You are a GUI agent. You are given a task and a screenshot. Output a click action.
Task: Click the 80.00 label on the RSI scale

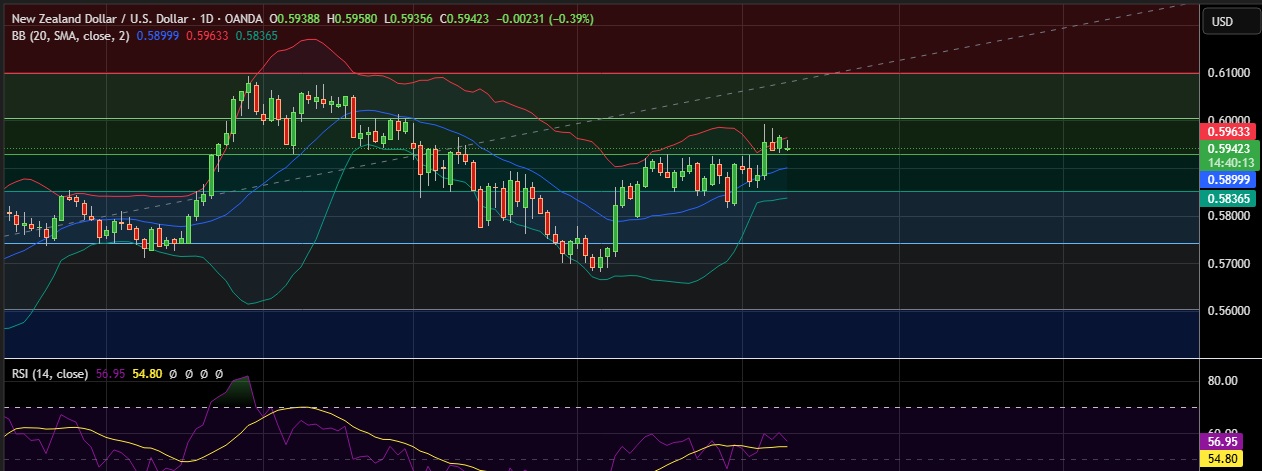[1224, 380]
